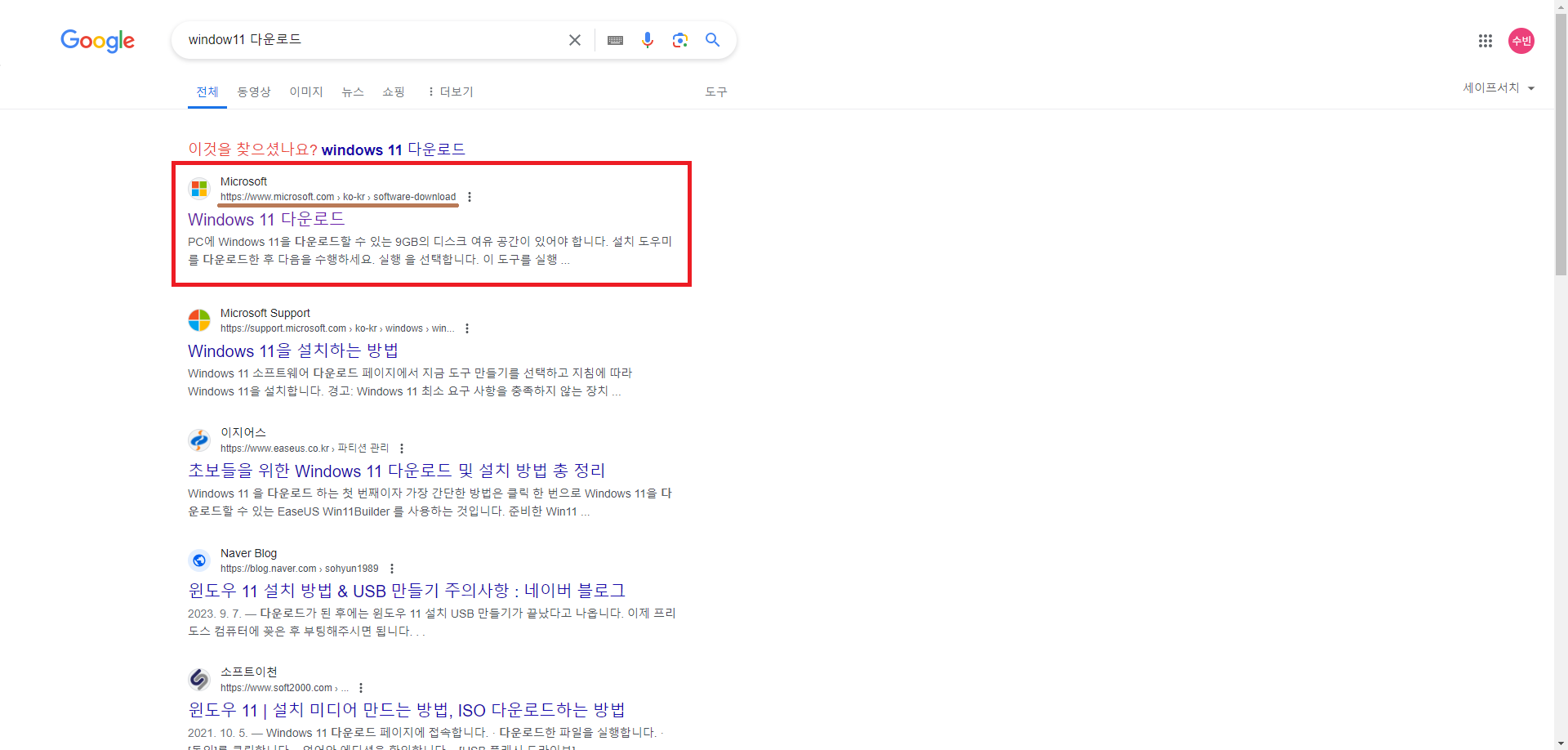Screen dimensions: 1568x750
Task: Click the magnifying glass search button
Action: pos(713,40)
